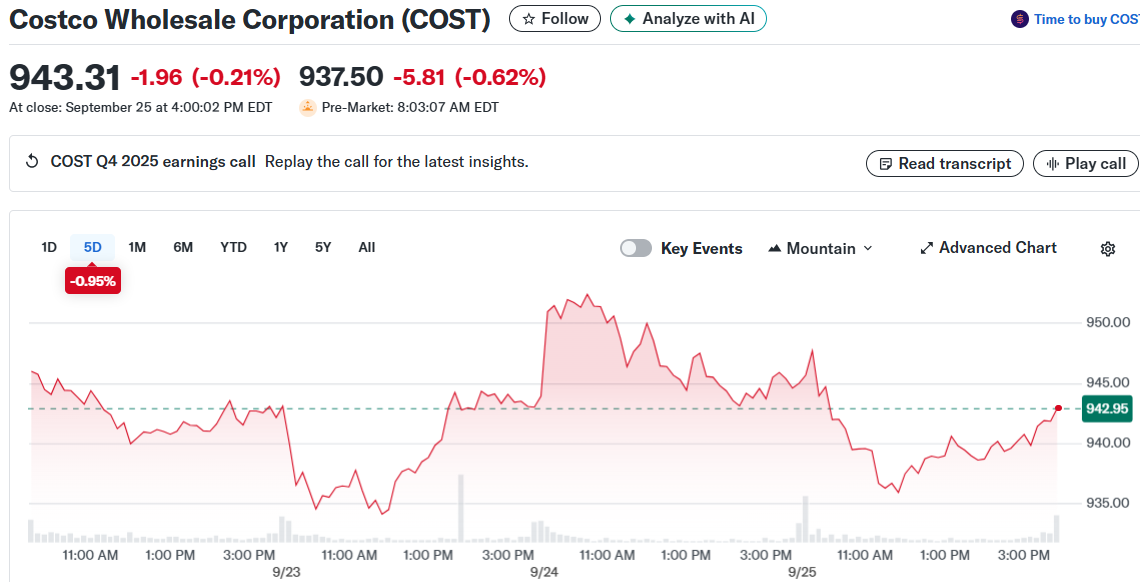
Task: Click the 943.31 closing price
Action: click(x=64, y=77)
